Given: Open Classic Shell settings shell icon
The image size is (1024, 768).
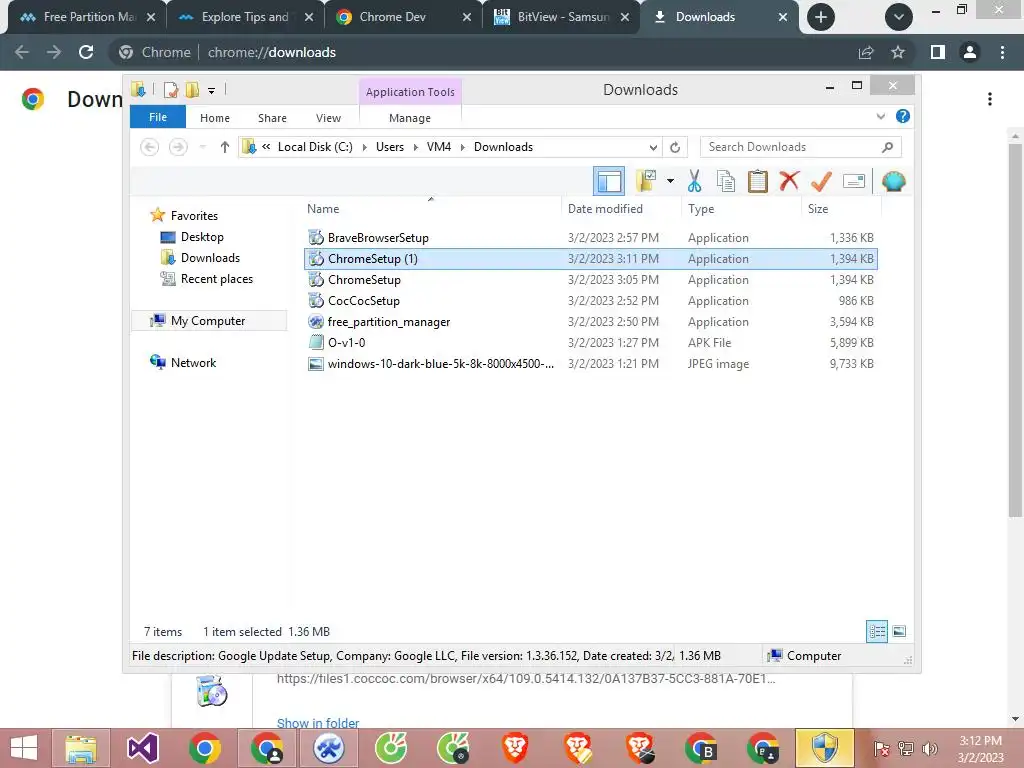Looking at the screenshot, I should (893, 181).
